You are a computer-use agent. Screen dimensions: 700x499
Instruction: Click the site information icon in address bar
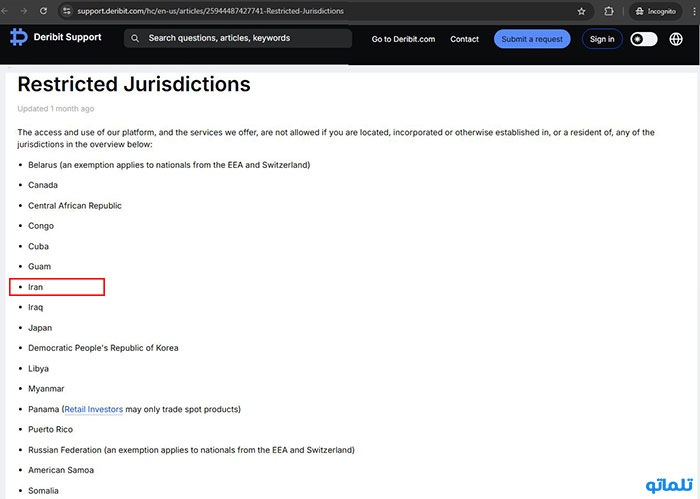pyautogui.click(x=67, y=11)
